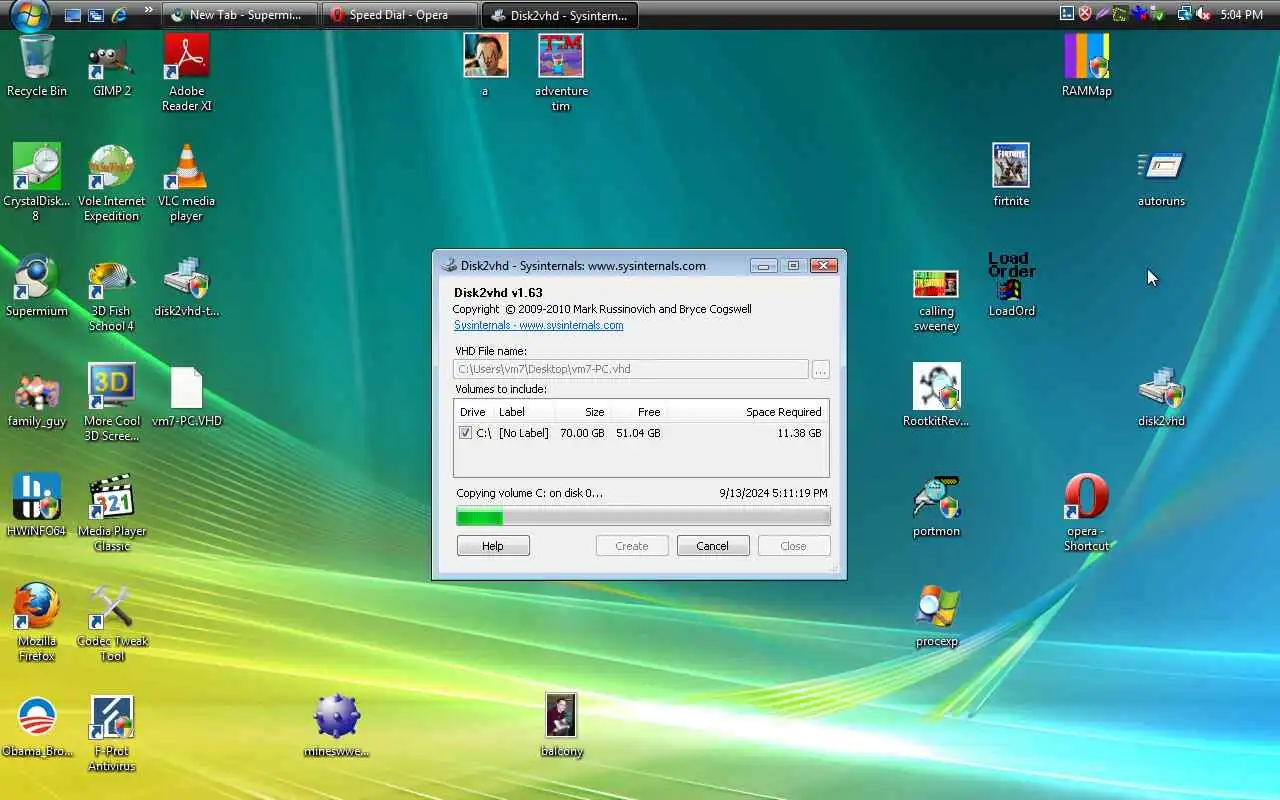Select the vm7-PC.VHD file icon

(187, 396)
